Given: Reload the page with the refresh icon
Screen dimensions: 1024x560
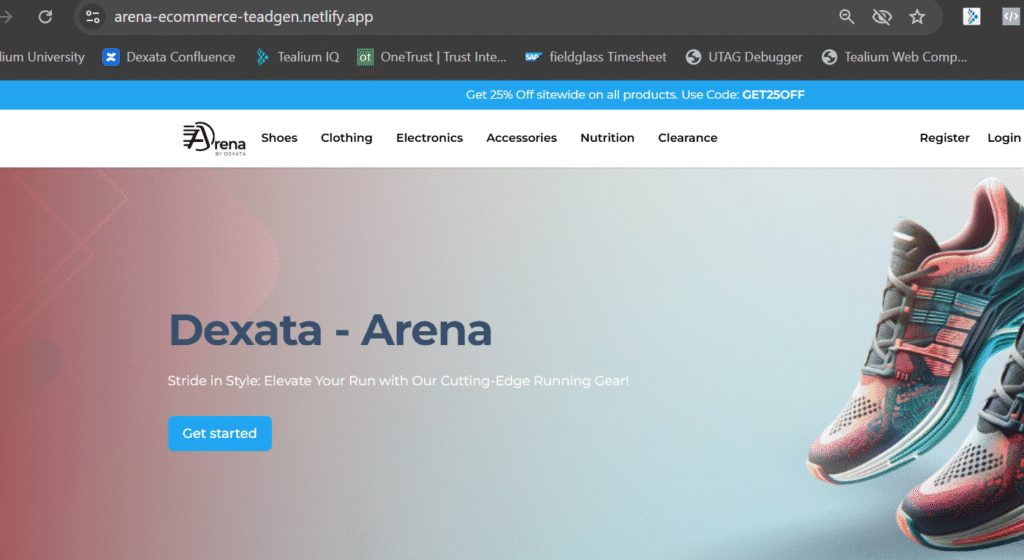Looking at the screenshot, I should point(45,17).
